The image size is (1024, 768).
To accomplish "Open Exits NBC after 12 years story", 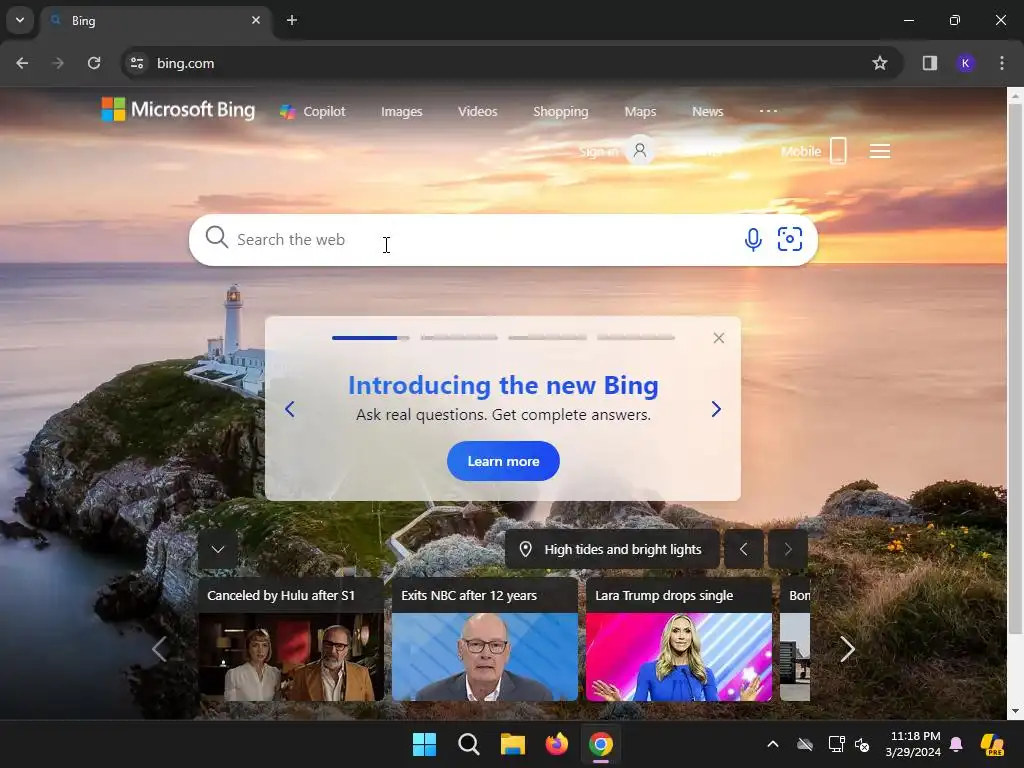I will pyautogui.click(x=485, y=639).
